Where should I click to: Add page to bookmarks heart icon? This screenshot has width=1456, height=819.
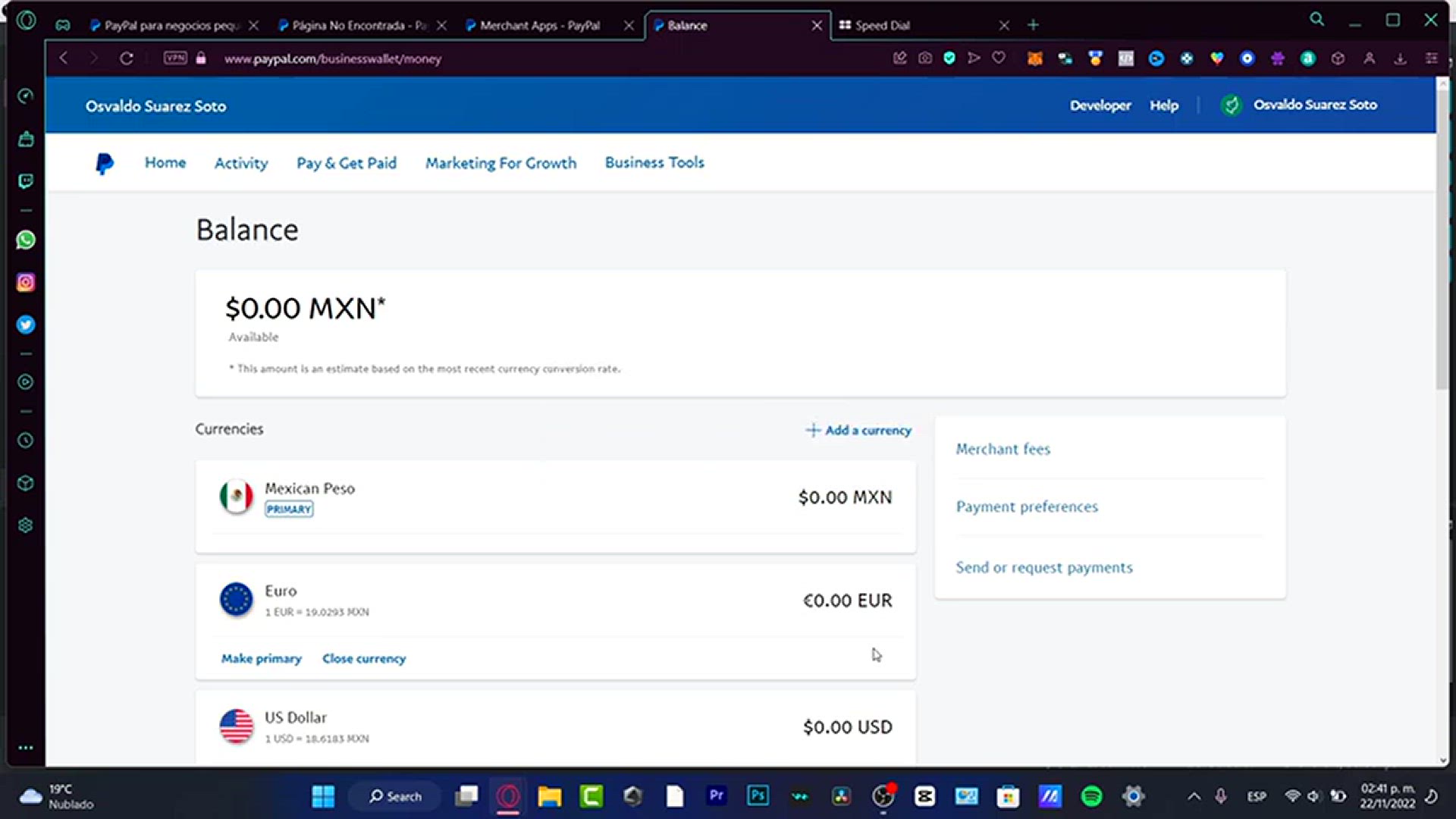999,58
